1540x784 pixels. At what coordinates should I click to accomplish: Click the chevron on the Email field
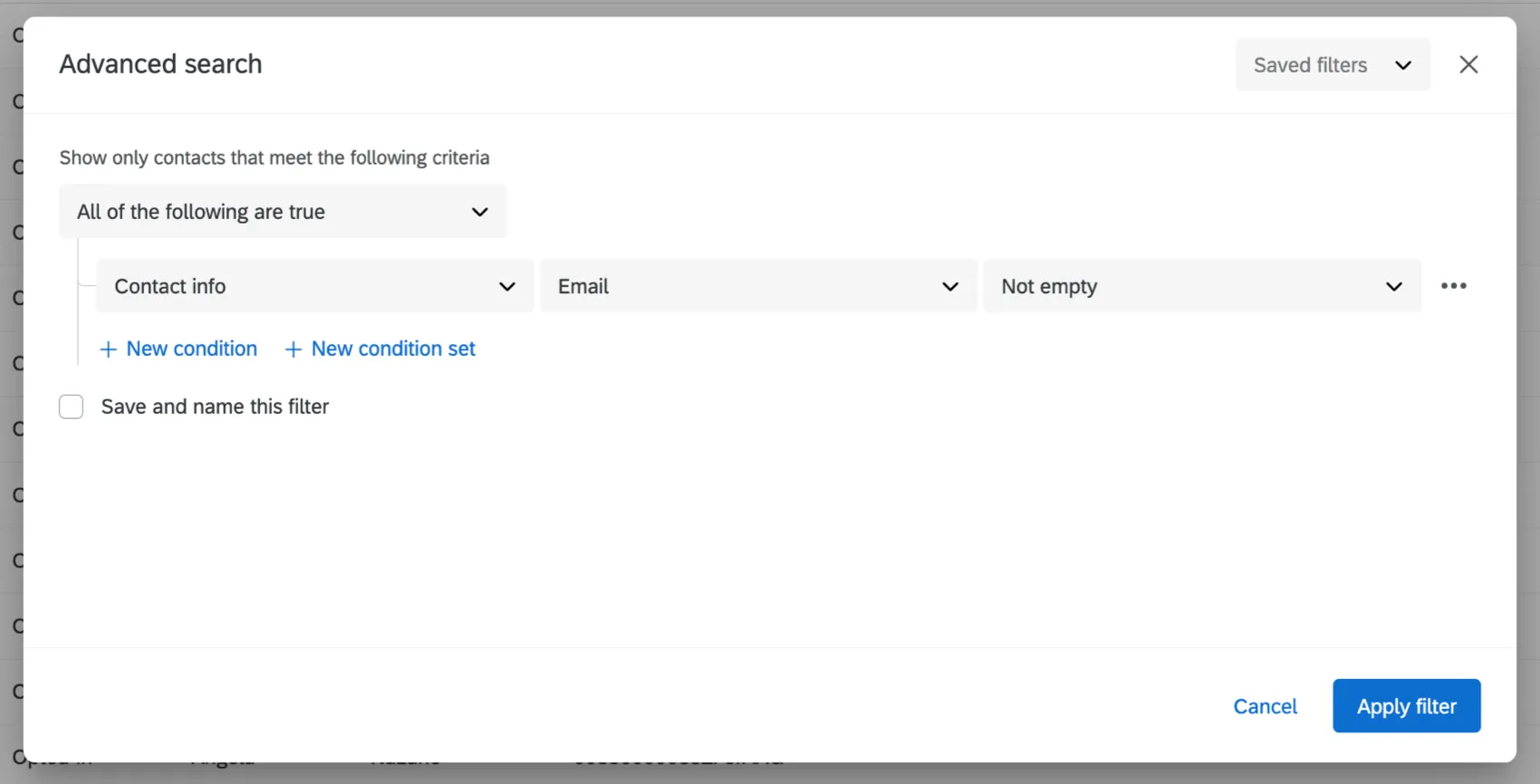click(949, 286)
